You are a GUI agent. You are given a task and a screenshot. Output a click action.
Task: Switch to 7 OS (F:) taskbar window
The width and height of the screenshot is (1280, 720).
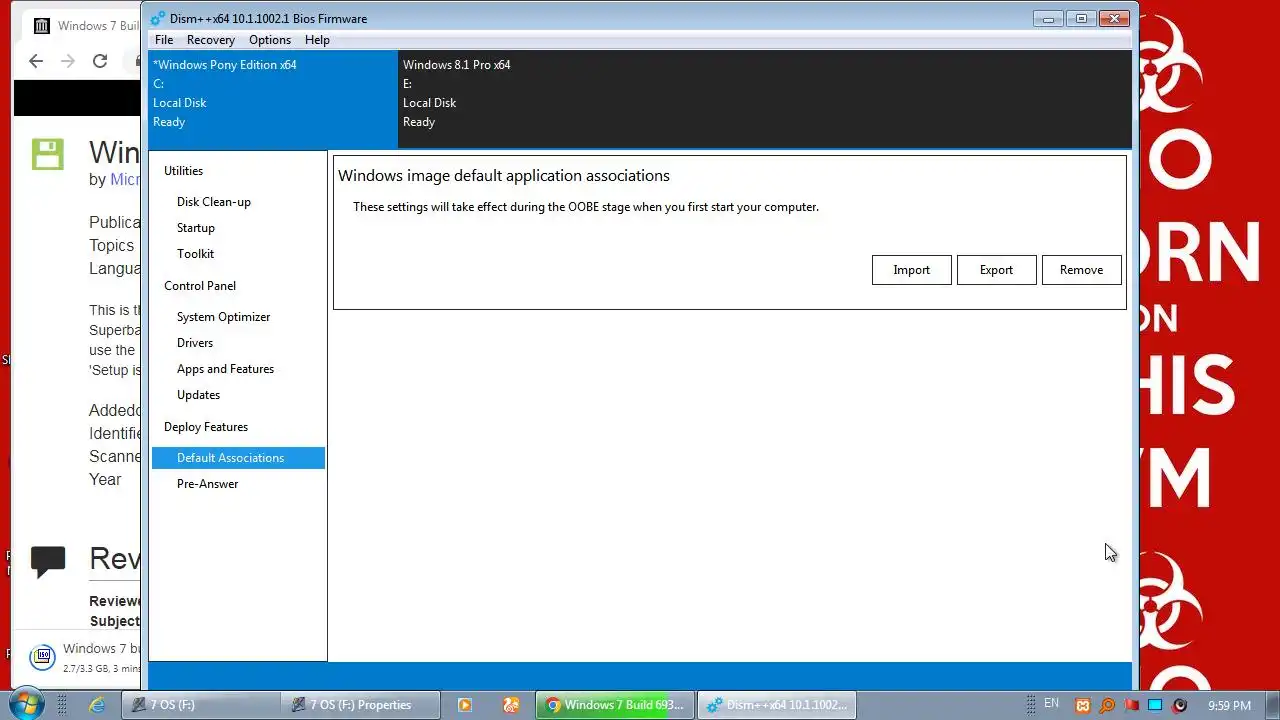[x=200, y=705]
